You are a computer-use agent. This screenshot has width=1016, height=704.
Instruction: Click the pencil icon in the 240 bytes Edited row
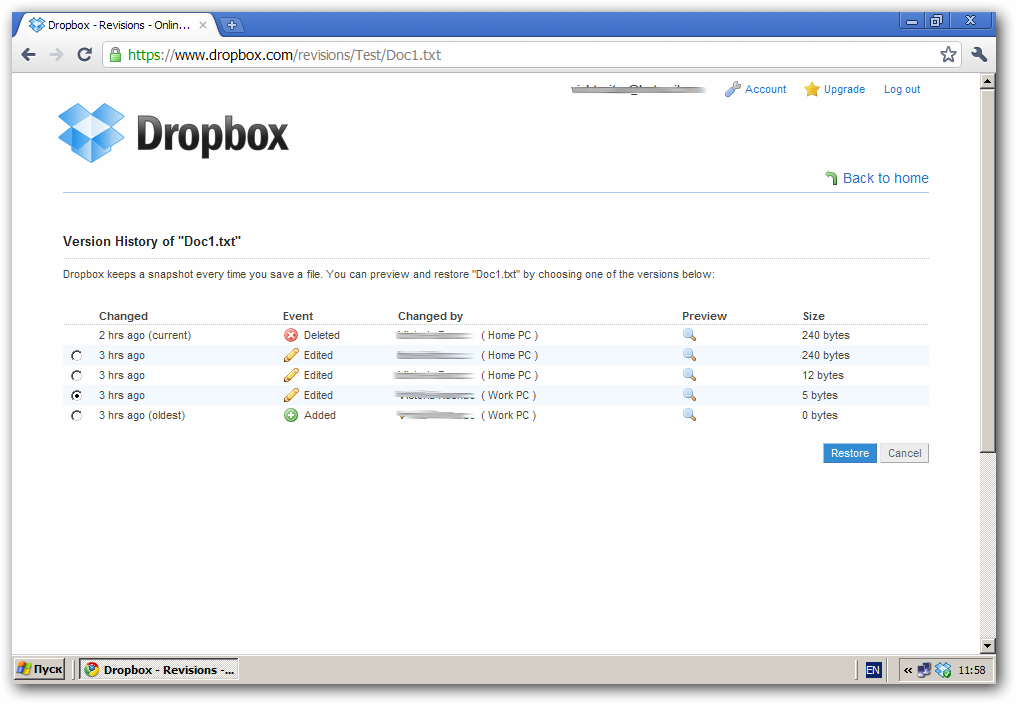pyautogui.click(x=291, y=355)
